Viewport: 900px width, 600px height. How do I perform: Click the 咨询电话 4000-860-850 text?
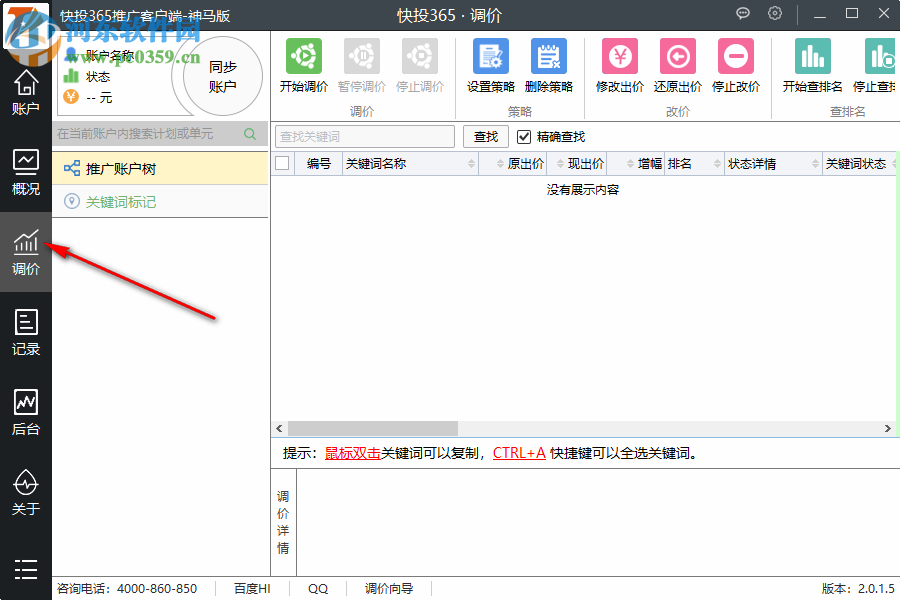pyautogui.click(x=127, y=589)
